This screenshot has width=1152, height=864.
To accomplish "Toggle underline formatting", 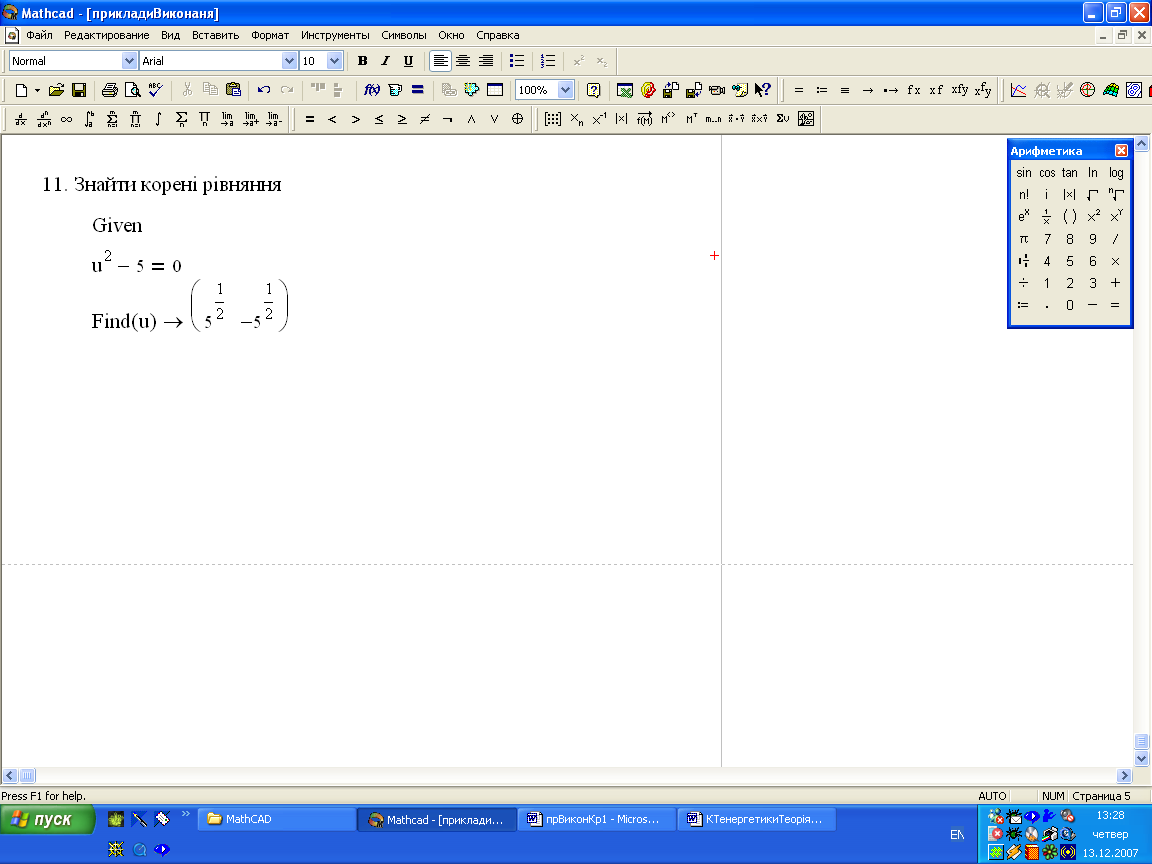I will click(x=408, y=61).
